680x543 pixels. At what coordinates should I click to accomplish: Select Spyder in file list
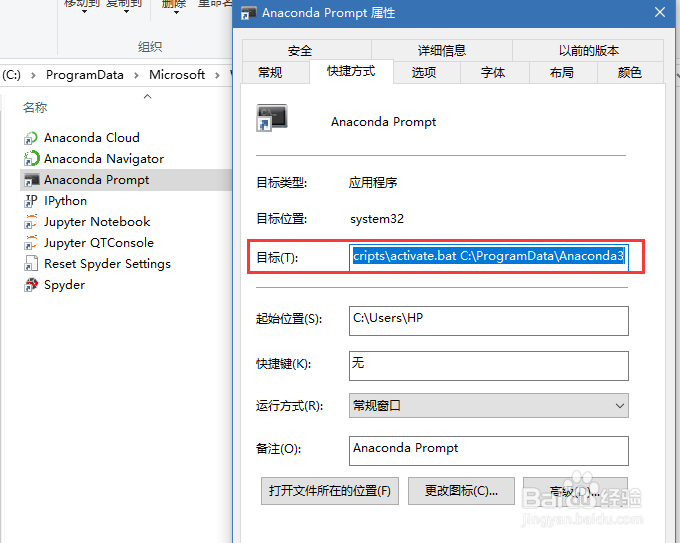pos(65,285)
